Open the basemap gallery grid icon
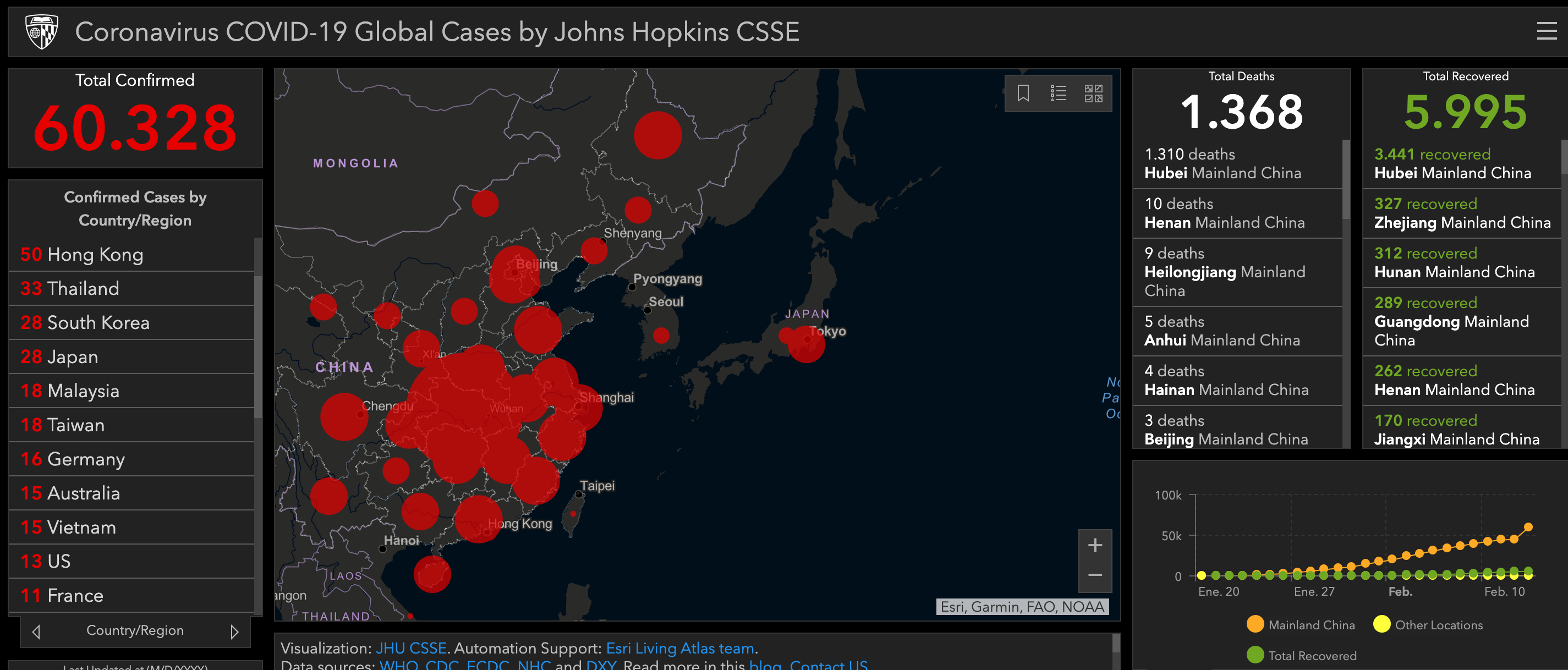The image size is (1568, 670). coord(1093,93)
